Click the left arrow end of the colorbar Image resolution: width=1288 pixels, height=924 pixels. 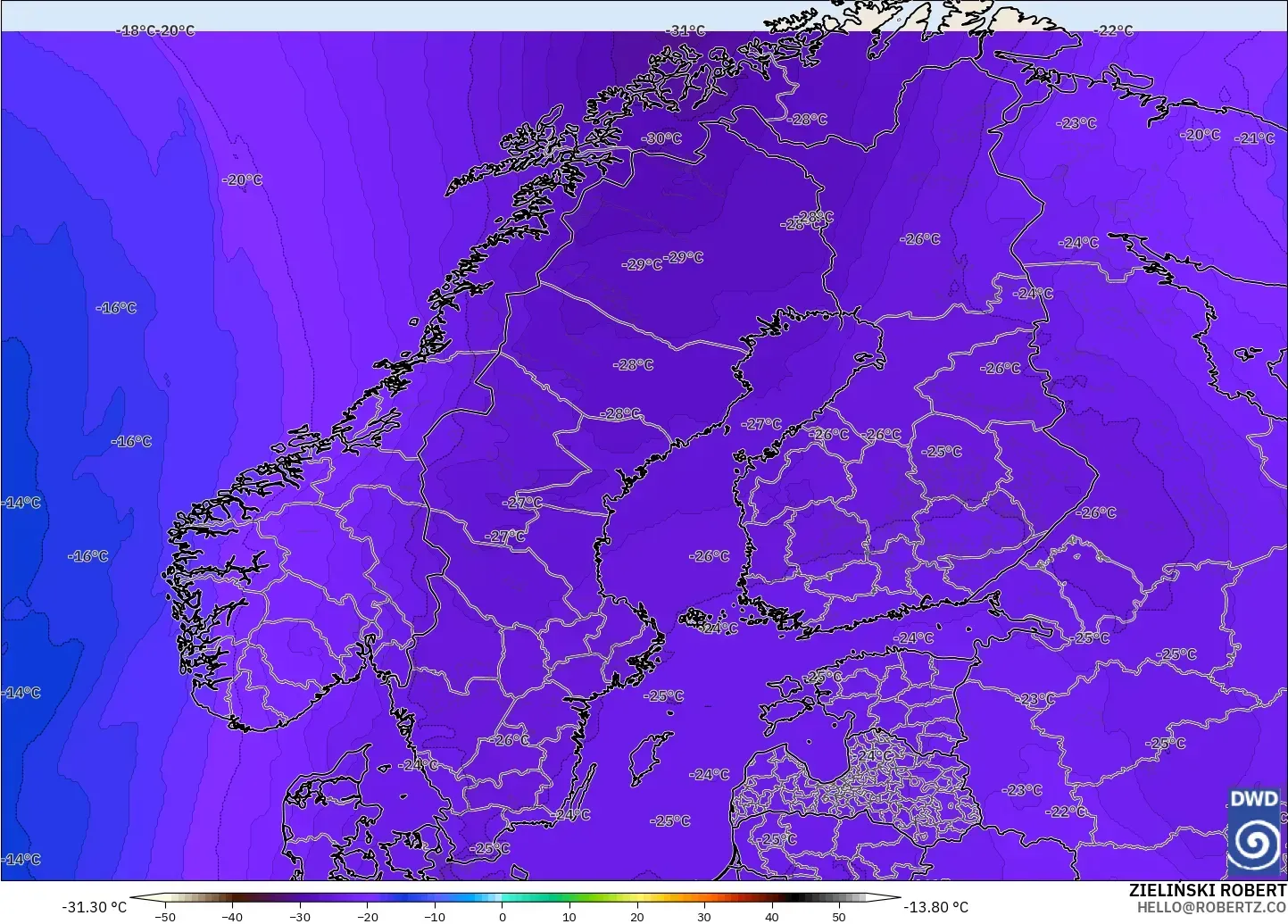point(147,898)
